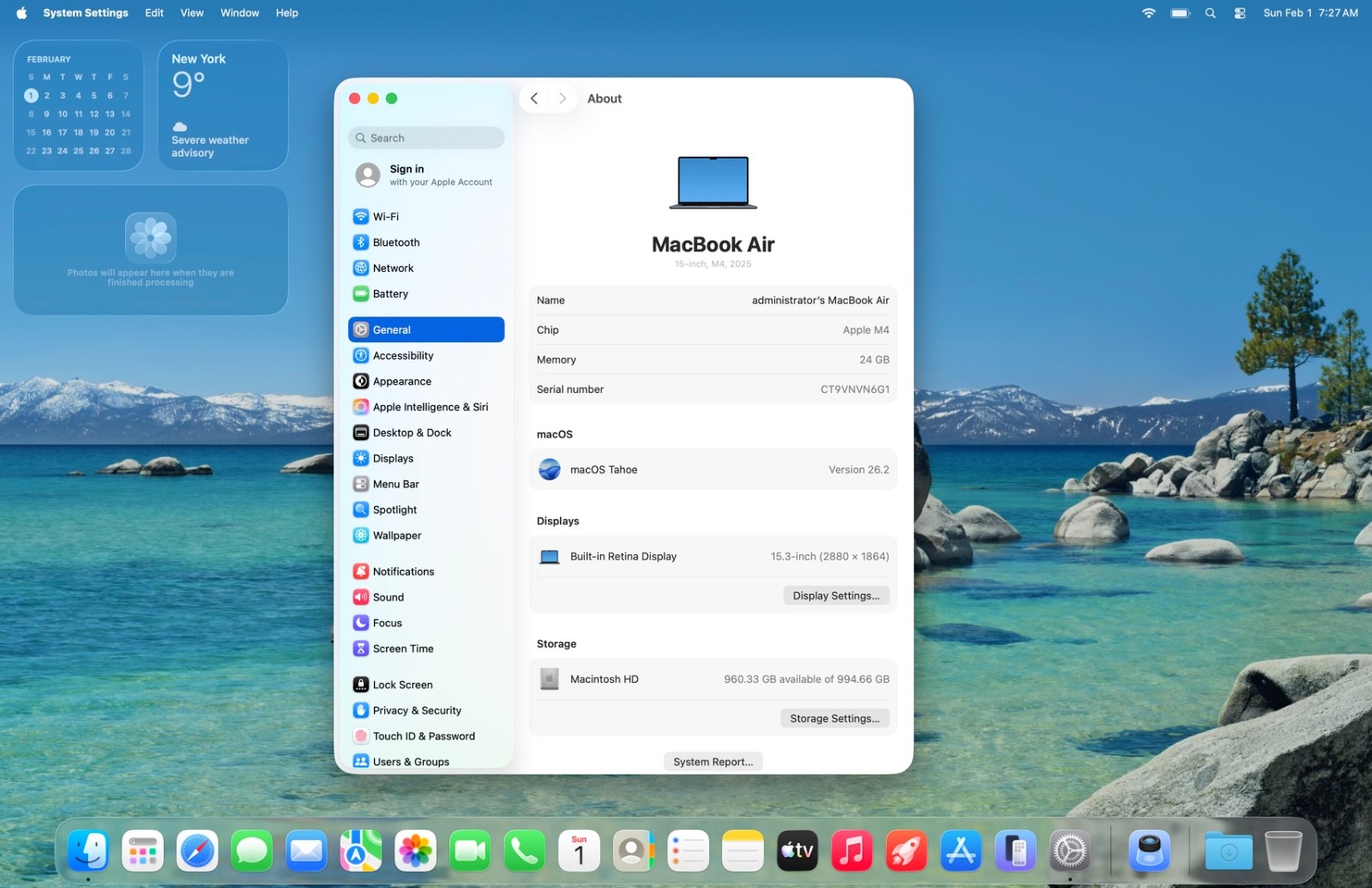Viewport: 1372px width, 888px height.
Task: Open Wi-Fi settings in sidebar
Action: (385, 217)
